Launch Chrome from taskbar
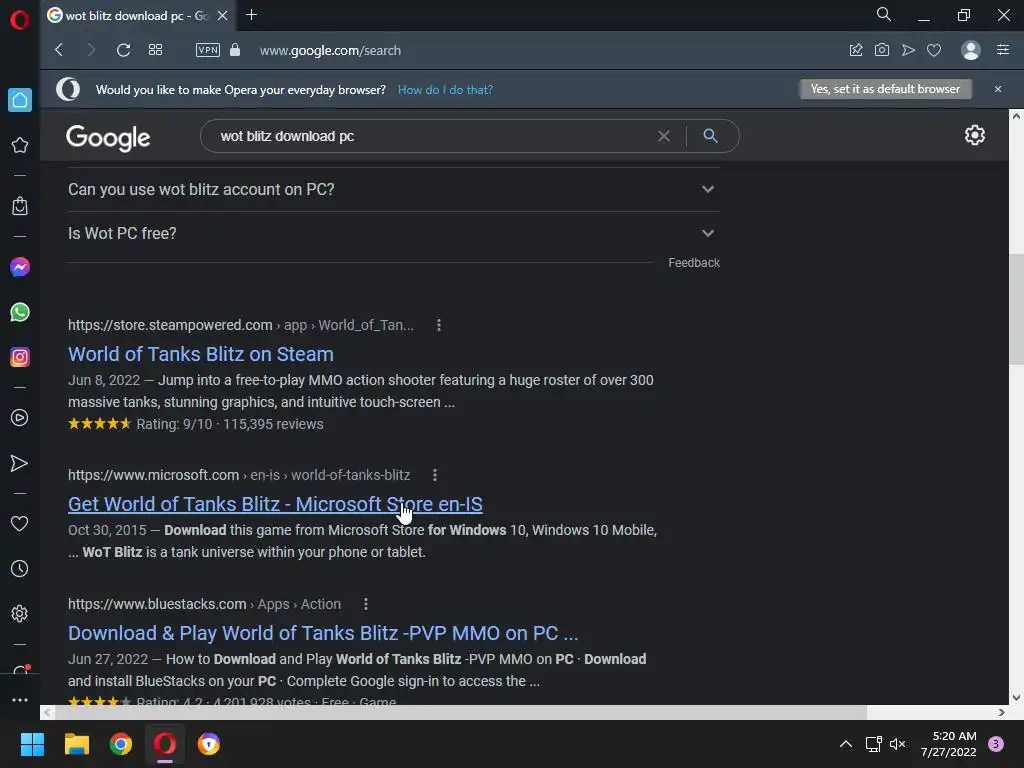 click(x=121, y=744)
